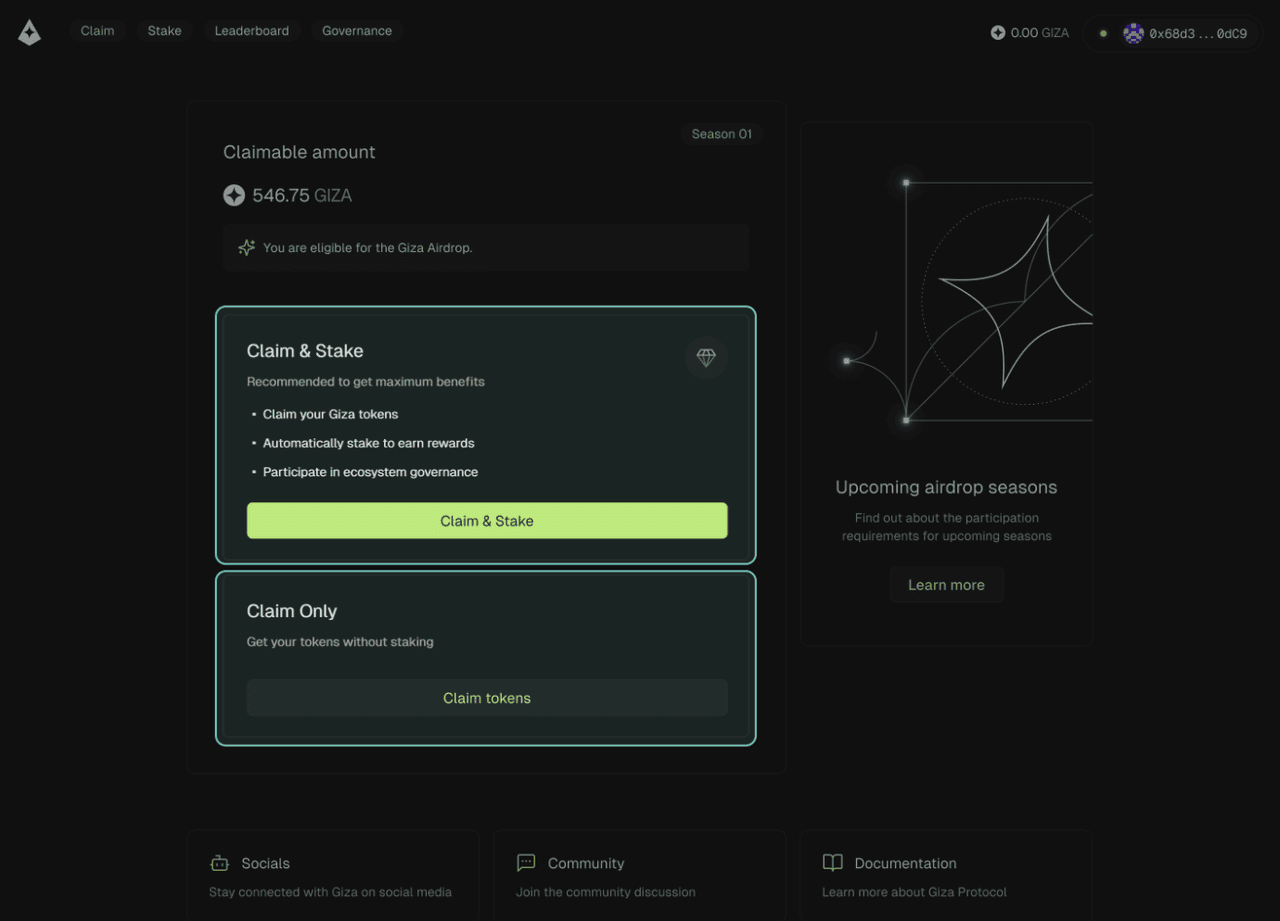The image size is (1280, 921).
Task: Click the sparkle icon in eligibility notice
Action: pyautogui.click(x=246, y=247)
